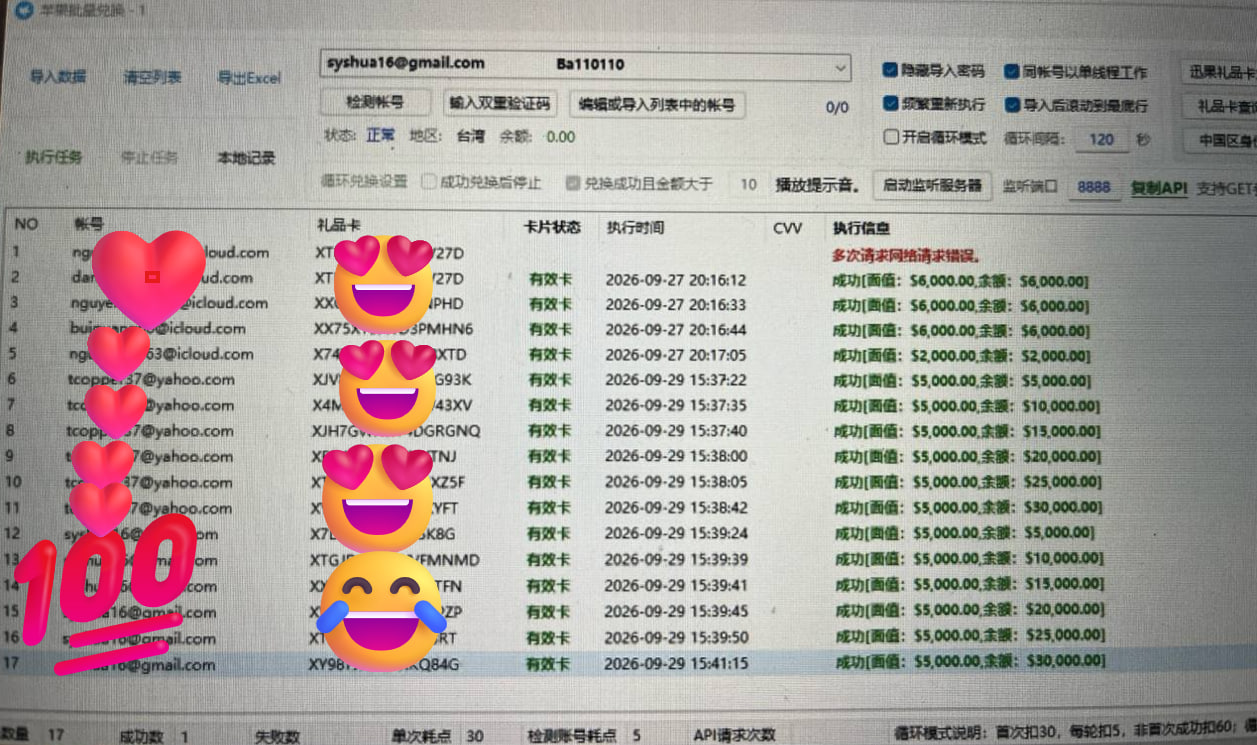The height and width of the screenshot is (745, 1257).
Task: Select time cell 2026-09-29 15:41:15
Action: (x=675, y=663)
